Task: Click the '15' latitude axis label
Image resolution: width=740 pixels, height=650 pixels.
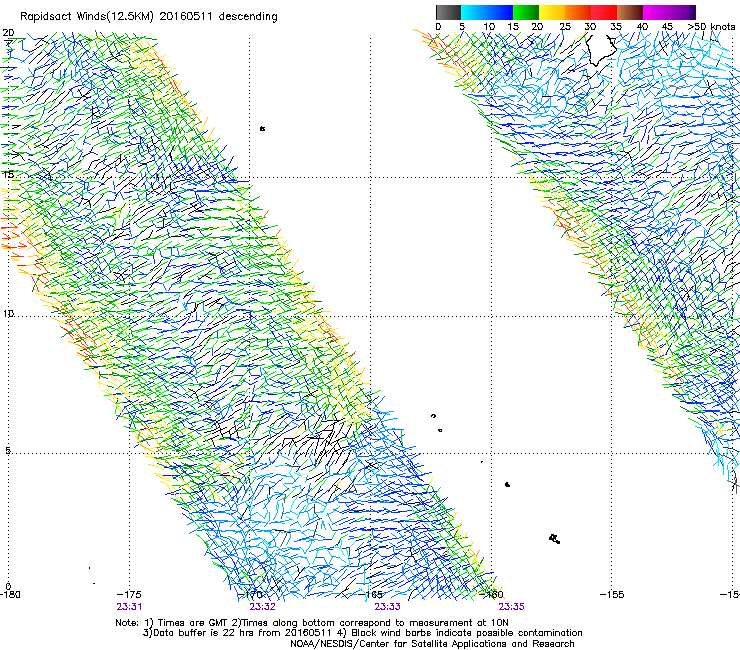Action: point(8,174)
